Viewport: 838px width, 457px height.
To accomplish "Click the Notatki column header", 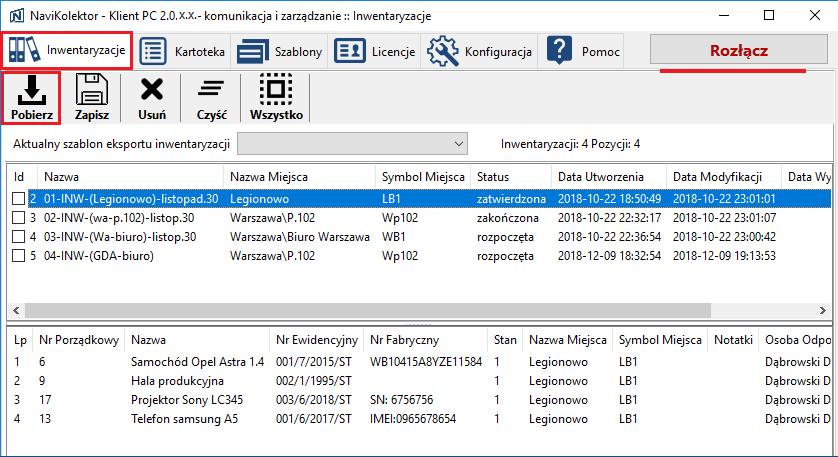I will 733,340.
